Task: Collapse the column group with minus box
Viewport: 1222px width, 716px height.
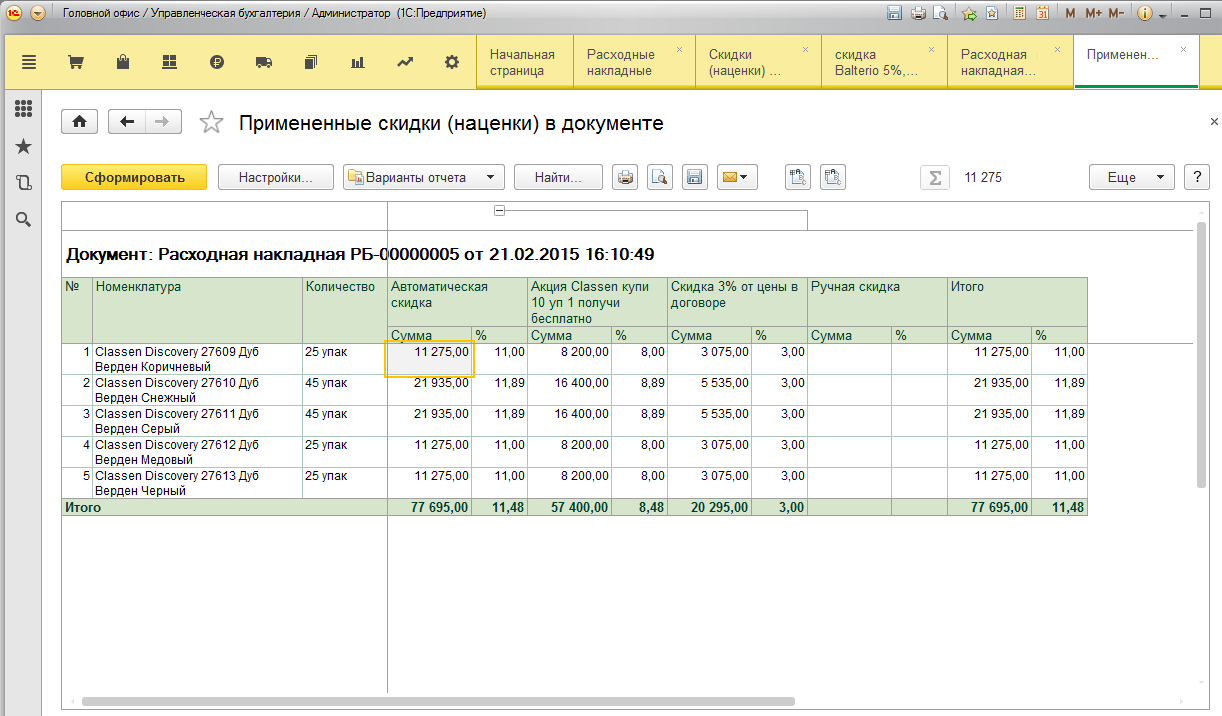Action: pos(499,210)
